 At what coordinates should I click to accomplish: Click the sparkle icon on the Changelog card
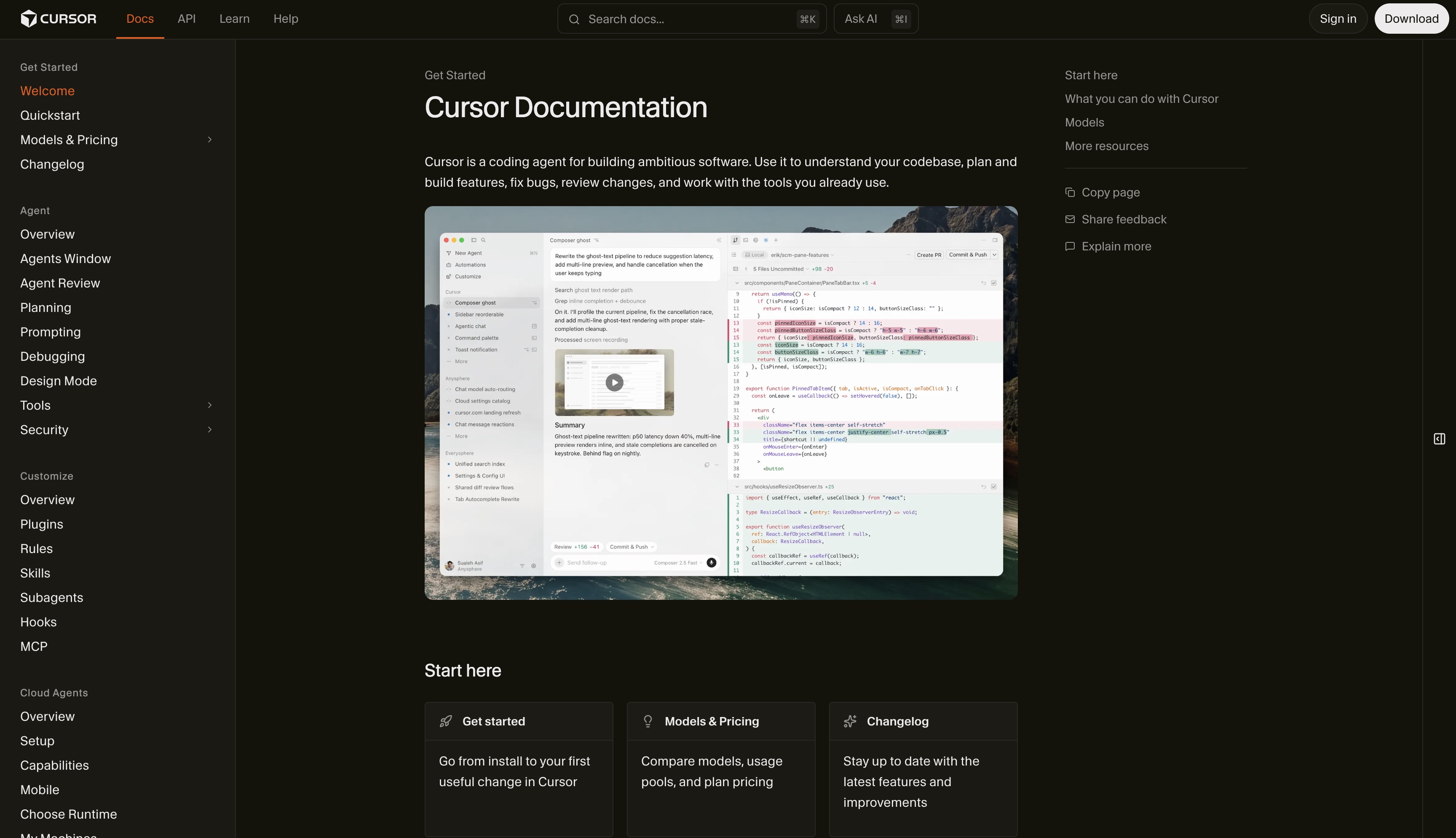[850, 721]
